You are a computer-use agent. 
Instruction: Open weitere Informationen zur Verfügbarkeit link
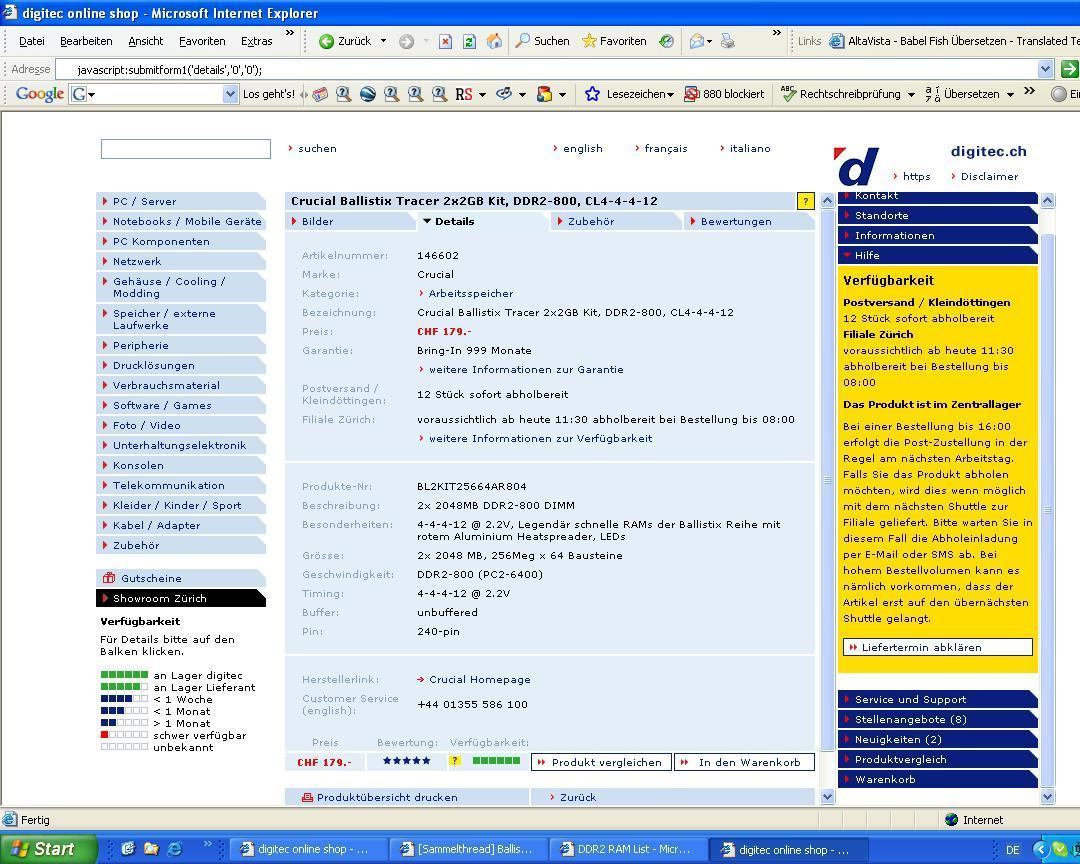point(541,438)
